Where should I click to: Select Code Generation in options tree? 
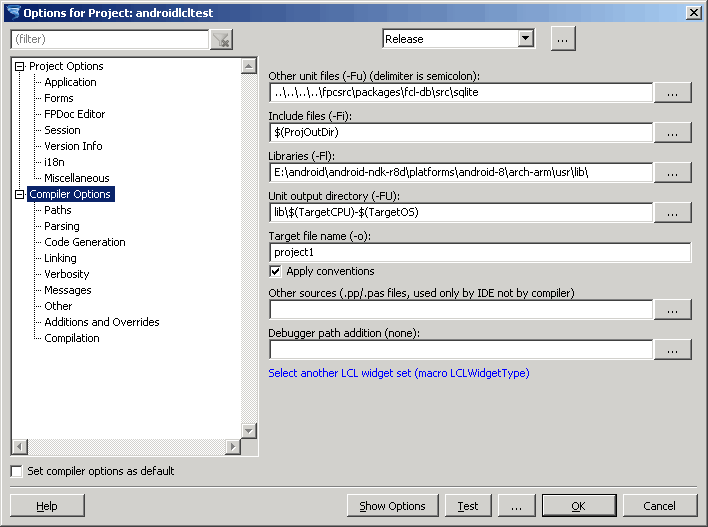point(85,242)
